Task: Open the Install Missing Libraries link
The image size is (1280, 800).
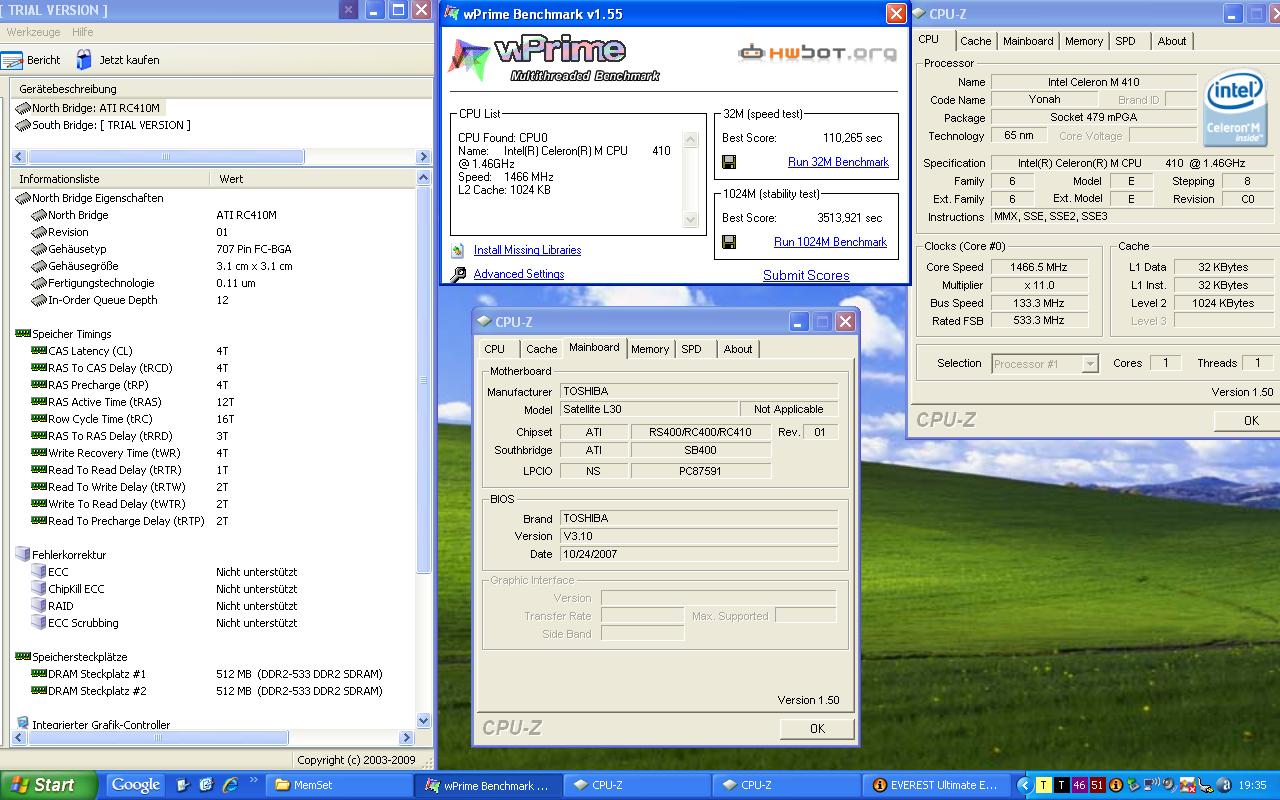Action: point(527,250)
